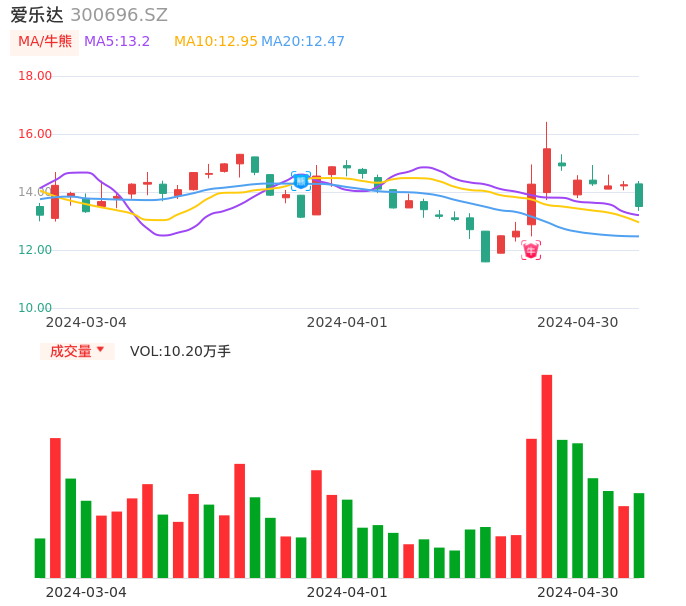The image size is (686, 606).
Task: Click the tallest red candlestick reaching above 16.00
Action: (x=547, y=169)
